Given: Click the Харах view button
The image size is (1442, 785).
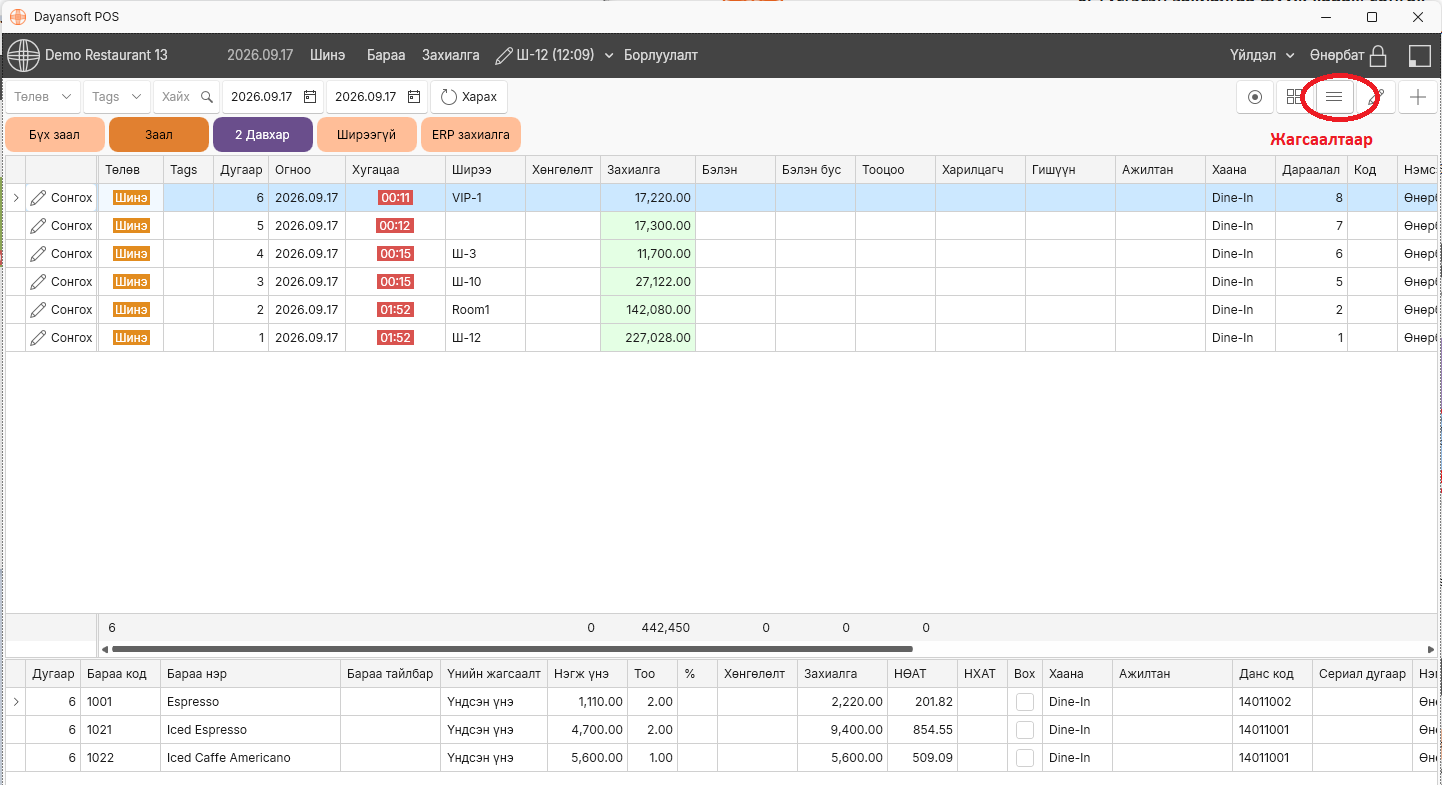Looking at the screenshot, I should [x=469, y=97].
